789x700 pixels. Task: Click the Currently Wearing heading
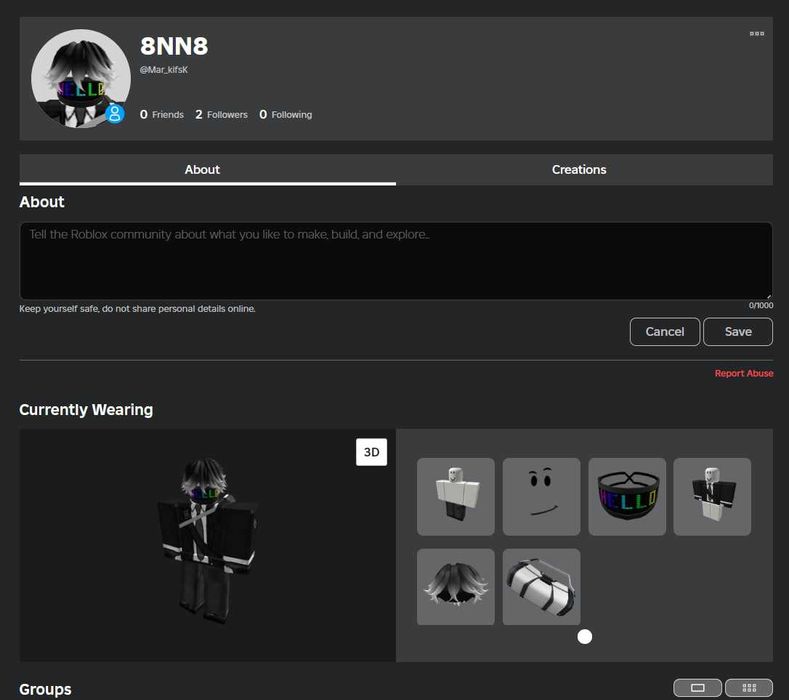click(x=86, y=410)
